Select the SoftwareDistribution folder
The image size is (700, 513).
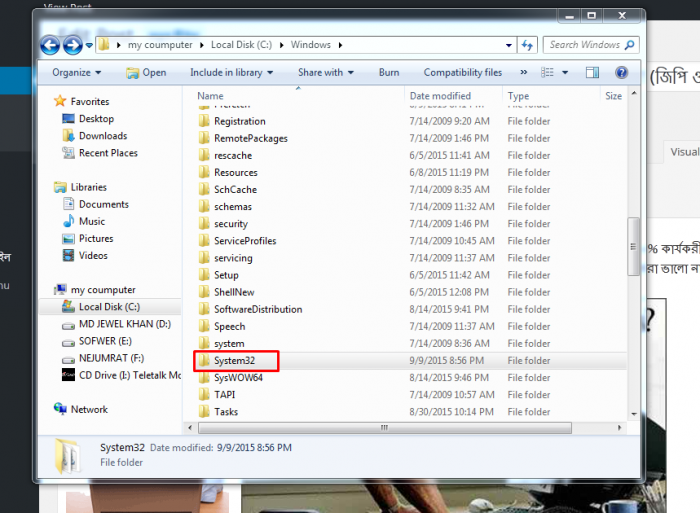[x=258, y=309]
